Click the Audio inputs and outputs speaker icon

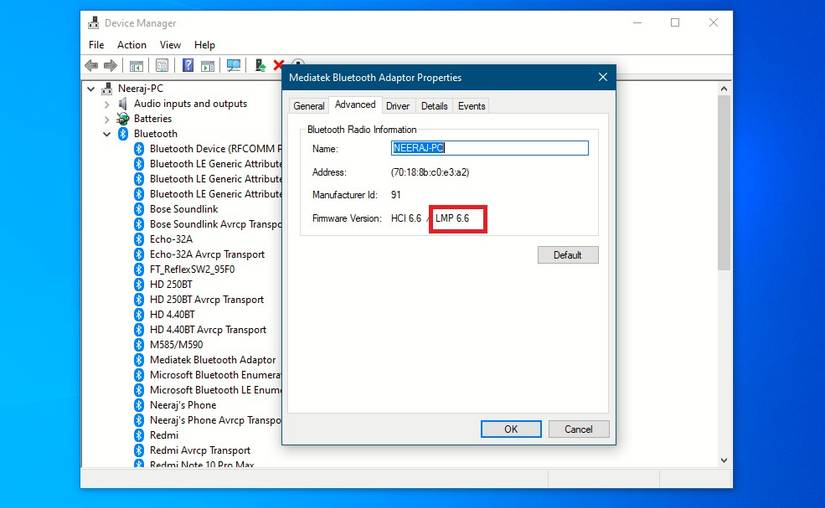click(123, 104)
